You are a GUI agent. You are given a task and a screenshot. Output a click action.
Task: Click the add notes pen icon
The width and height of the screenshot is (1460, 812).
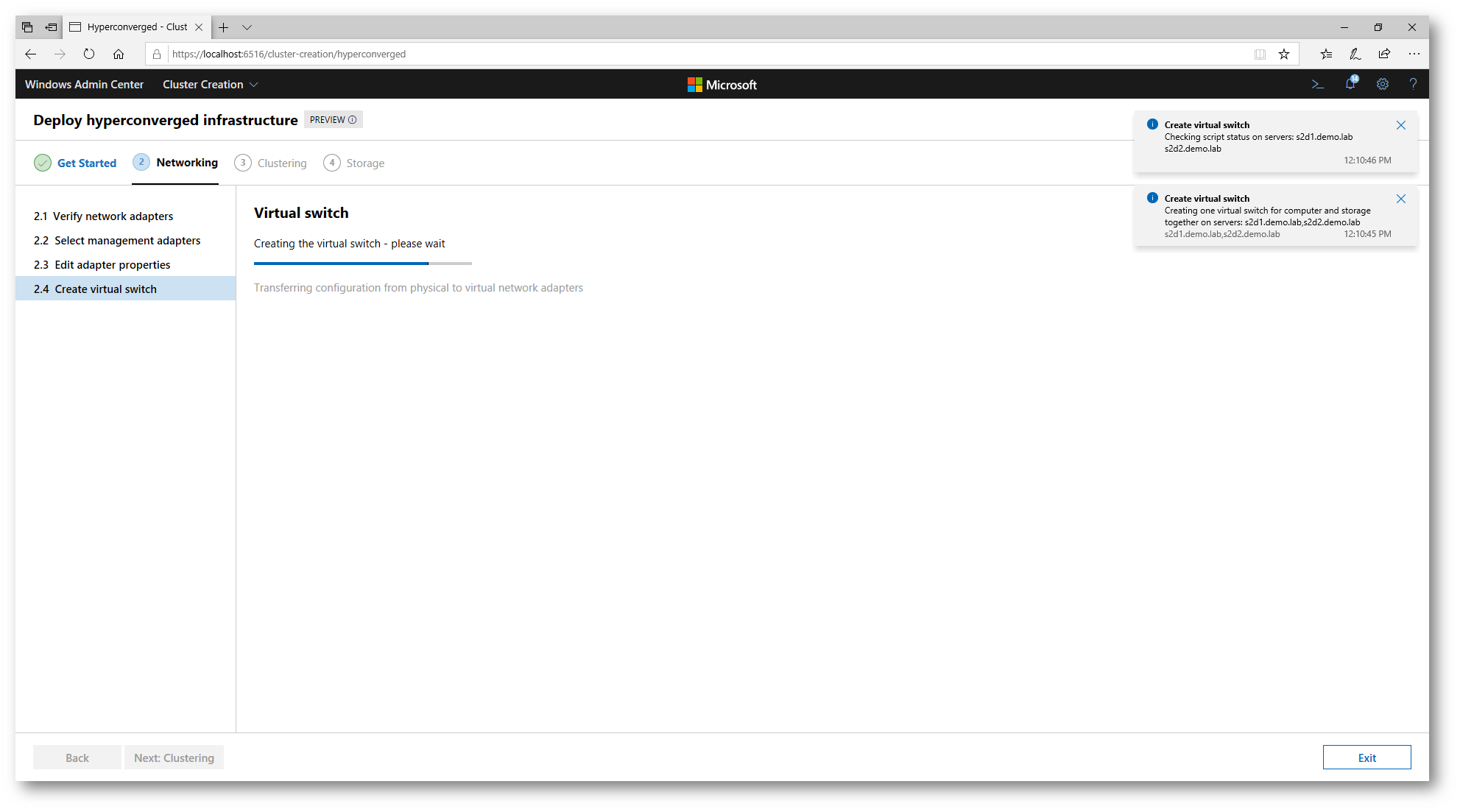[x=1355, y=54]
